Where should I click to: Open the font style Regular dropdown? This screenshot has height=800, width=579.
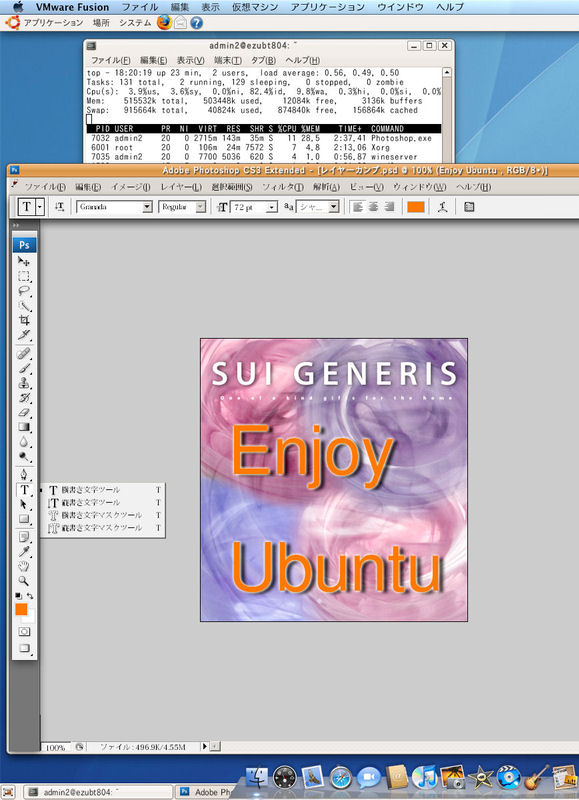(x=201, y=207)
